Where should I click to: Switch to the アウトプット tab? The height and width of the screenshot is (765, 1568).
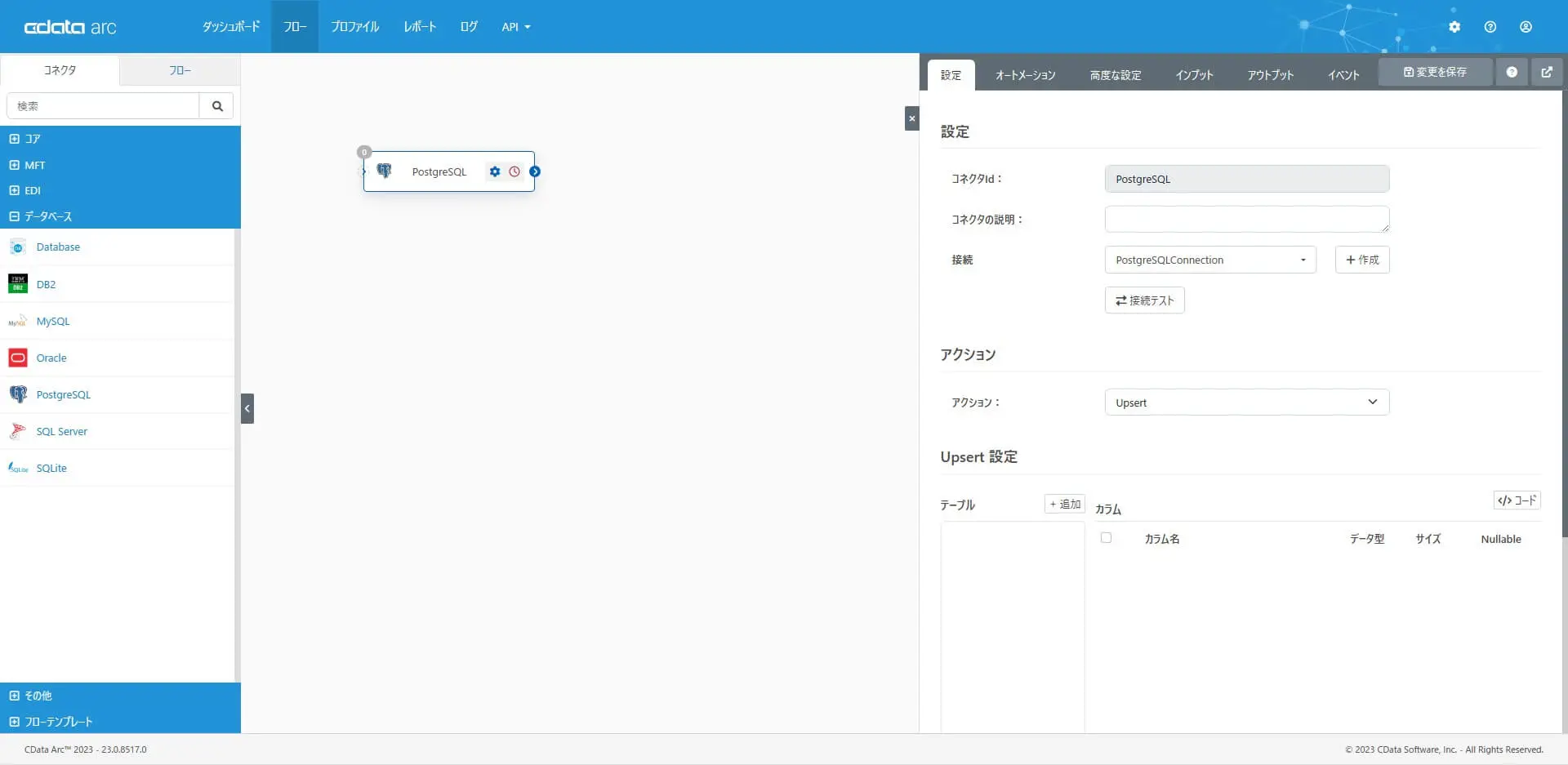pyautogui.click(x=1271, y=75)
